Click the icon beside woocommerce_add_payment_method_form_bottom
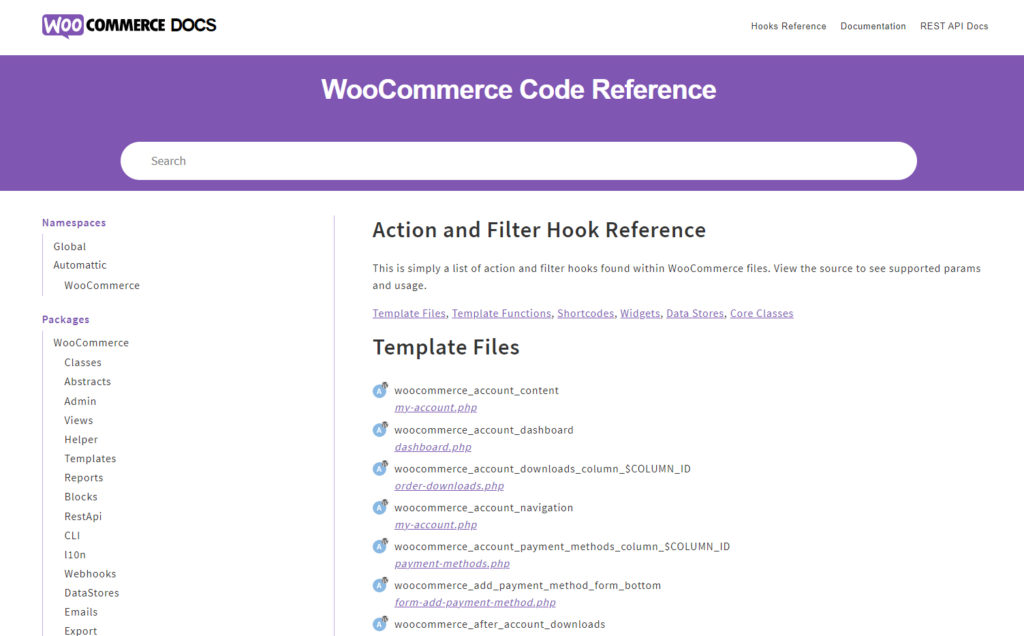Viewport: 1024px width, 636px height. 380,585
